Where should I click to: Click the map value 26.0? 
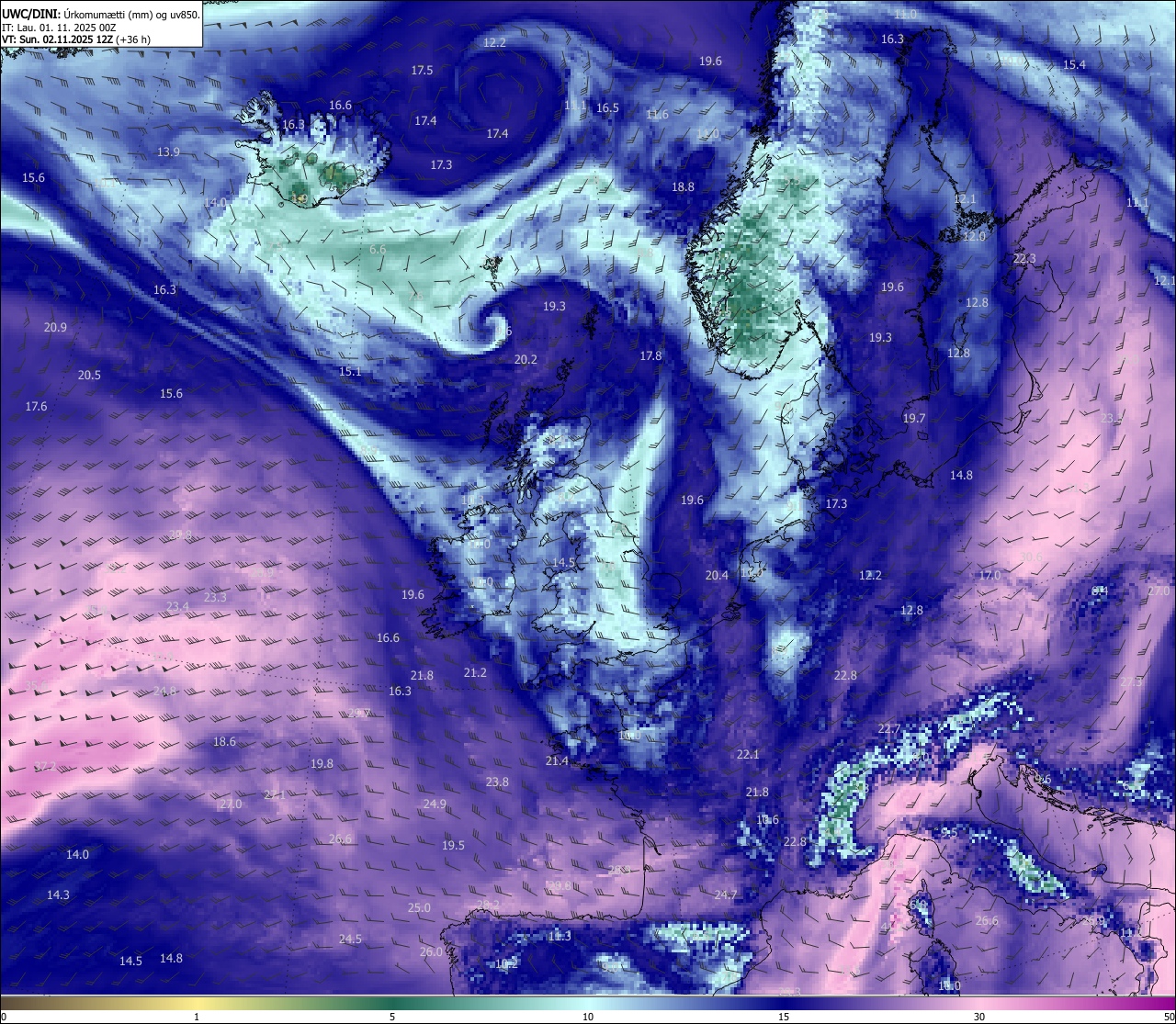(431, 952)
